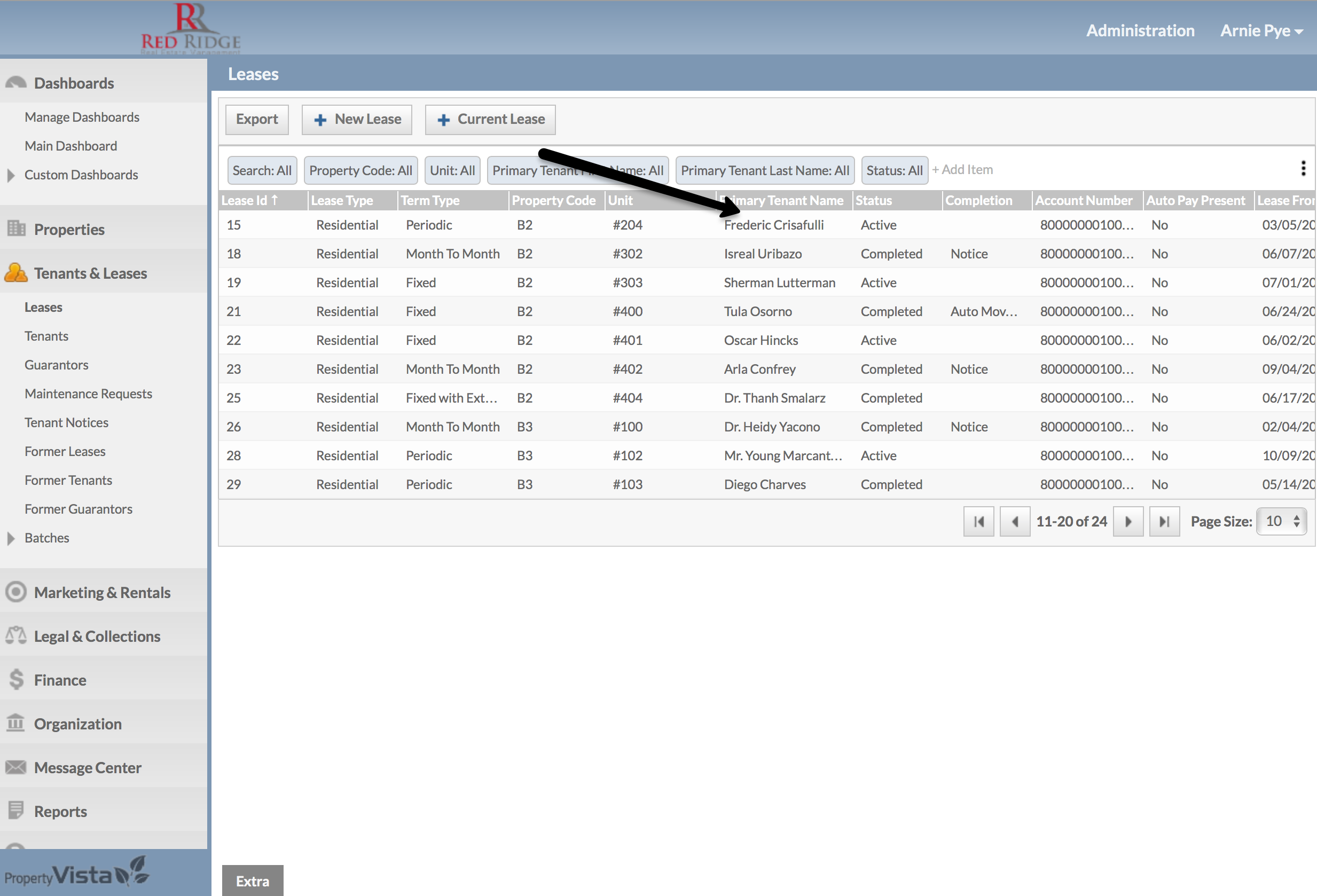Open the Arnie Pye user menu
The height and width of the screenshot is (896, 1317).
[1261, 30]
